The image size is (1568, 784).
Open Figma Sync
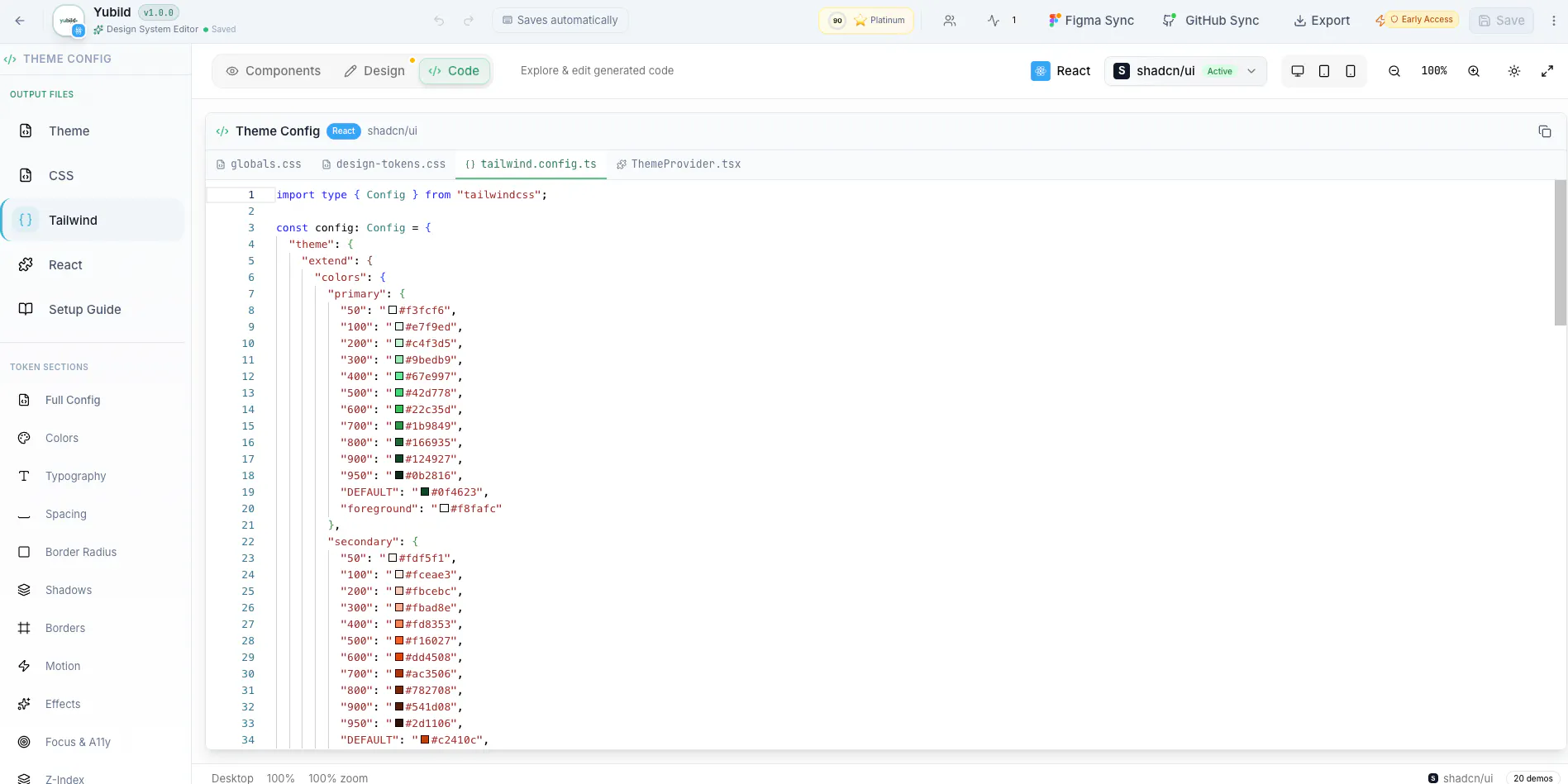[x=1091, y=21]
